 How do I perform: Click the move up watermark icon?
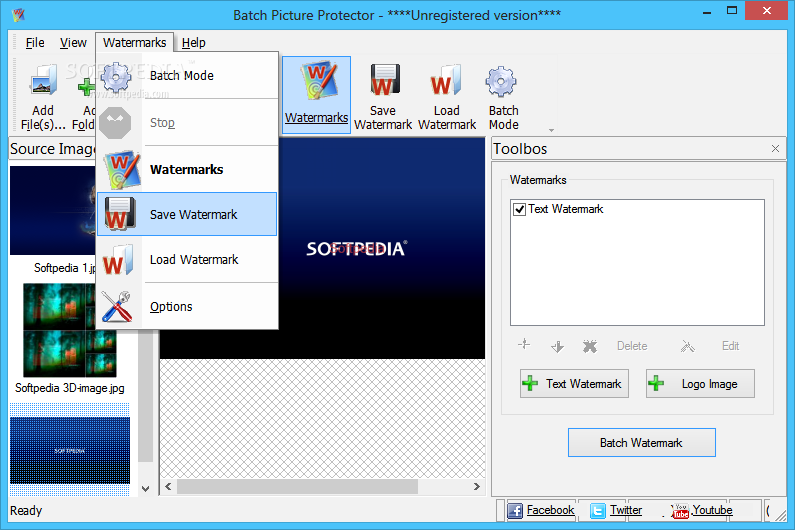(x=524, y=345)
